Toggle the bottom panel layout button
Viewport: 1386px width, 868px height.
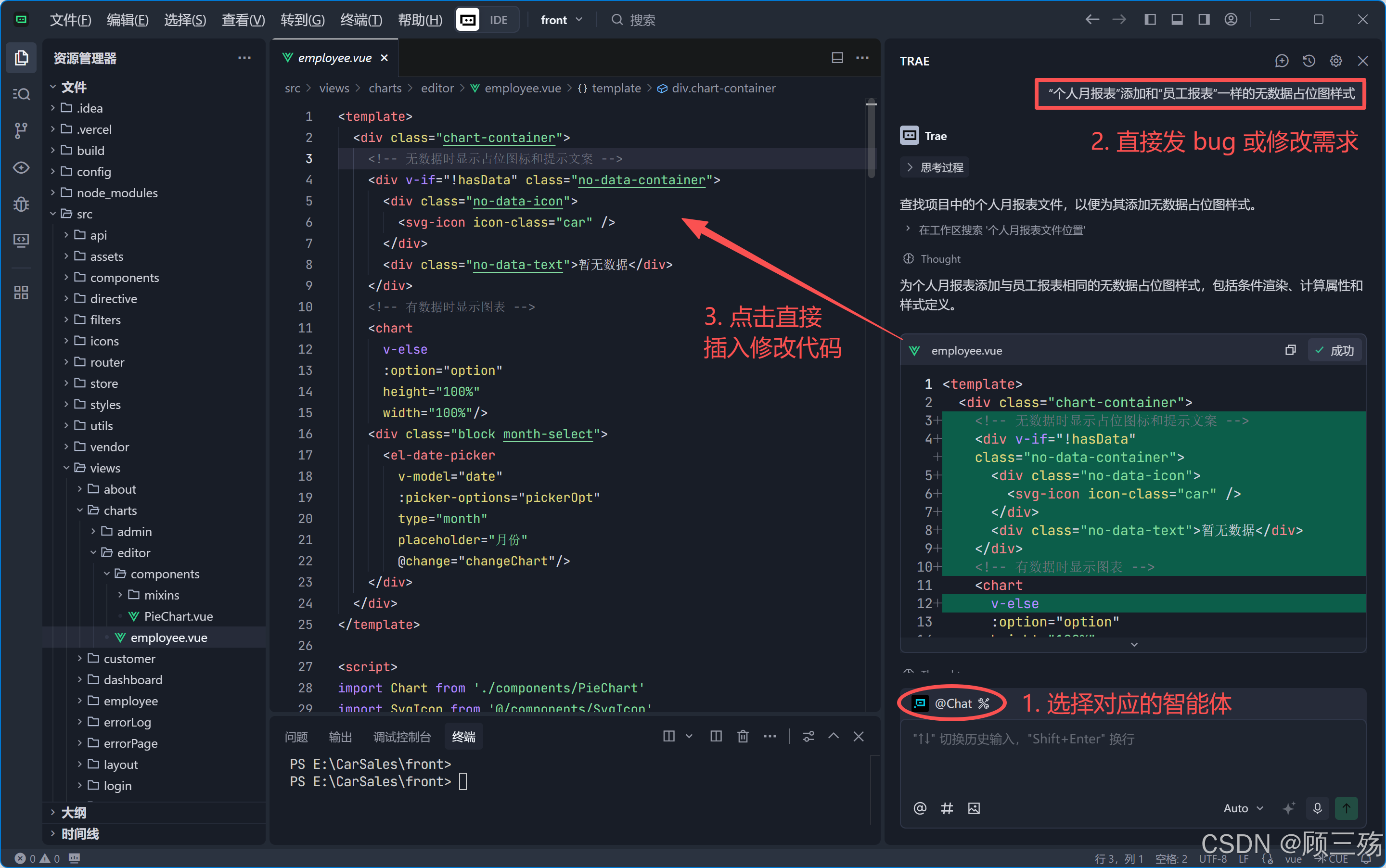1177,20
